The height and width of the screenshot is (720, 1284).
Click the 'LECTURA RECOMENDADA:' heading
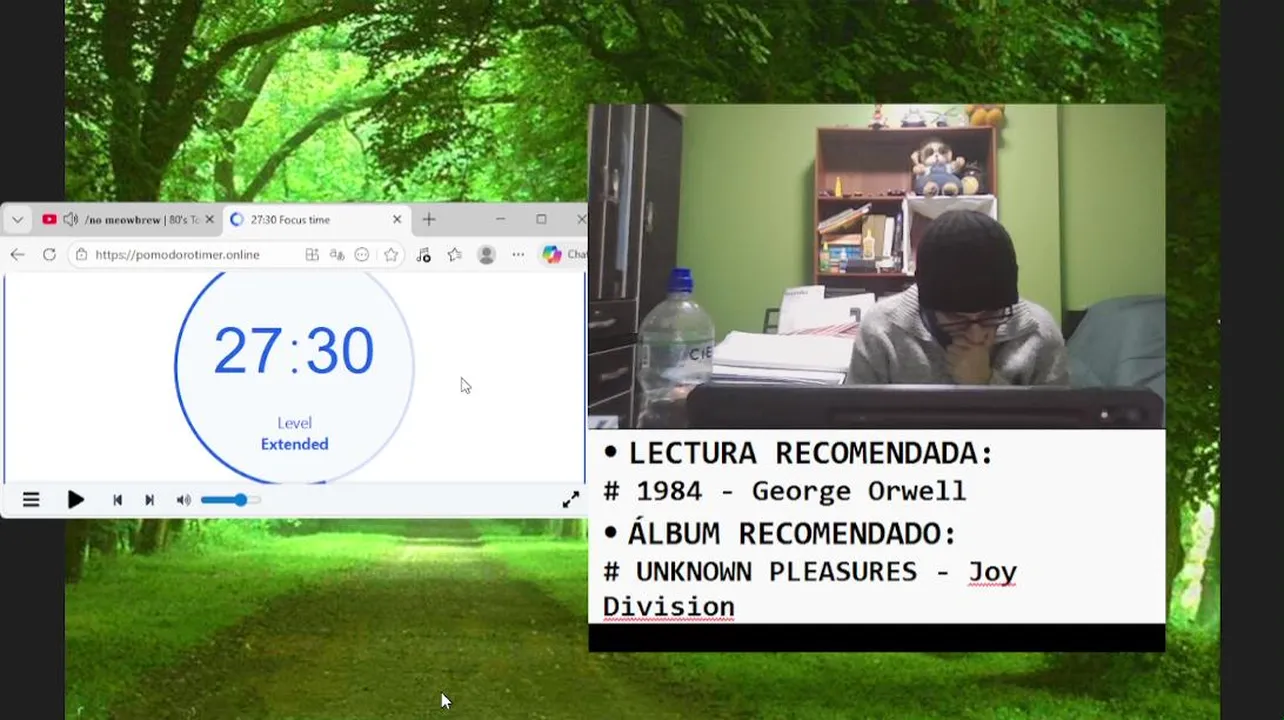pyautogui.click(x=811, y=453)
